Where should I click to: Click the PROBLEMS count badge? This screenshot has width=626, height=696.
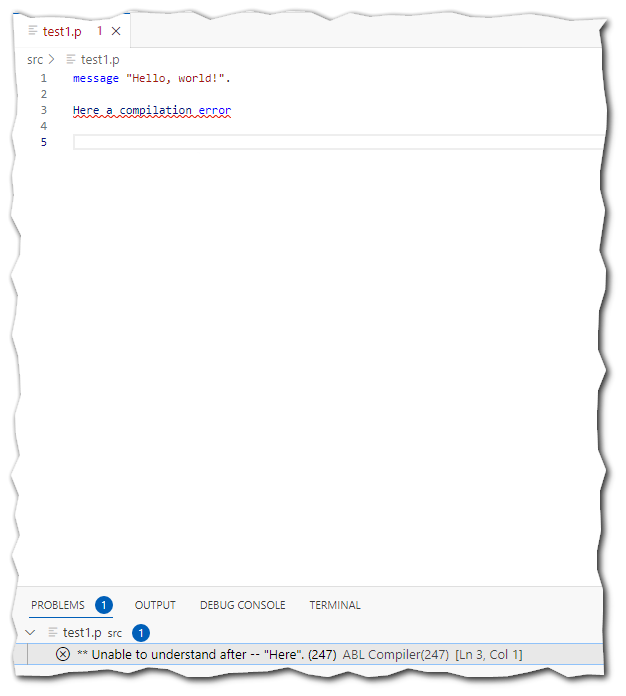[x=104, y=605]
